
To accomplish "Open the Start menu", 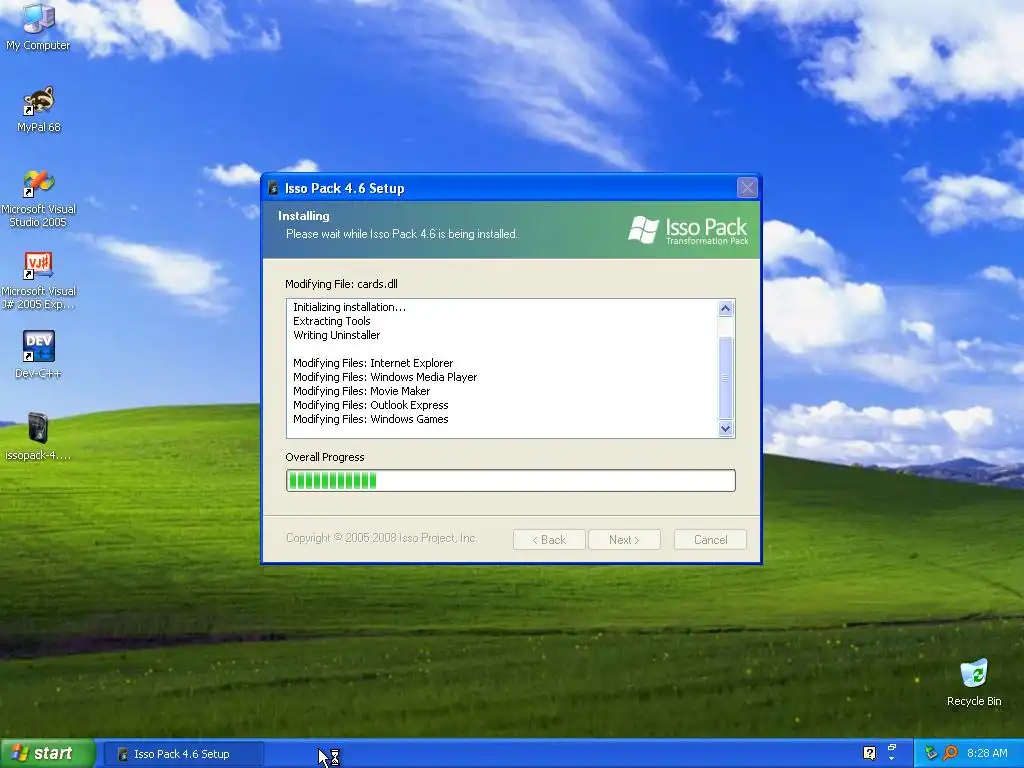I will click(47, 754).
